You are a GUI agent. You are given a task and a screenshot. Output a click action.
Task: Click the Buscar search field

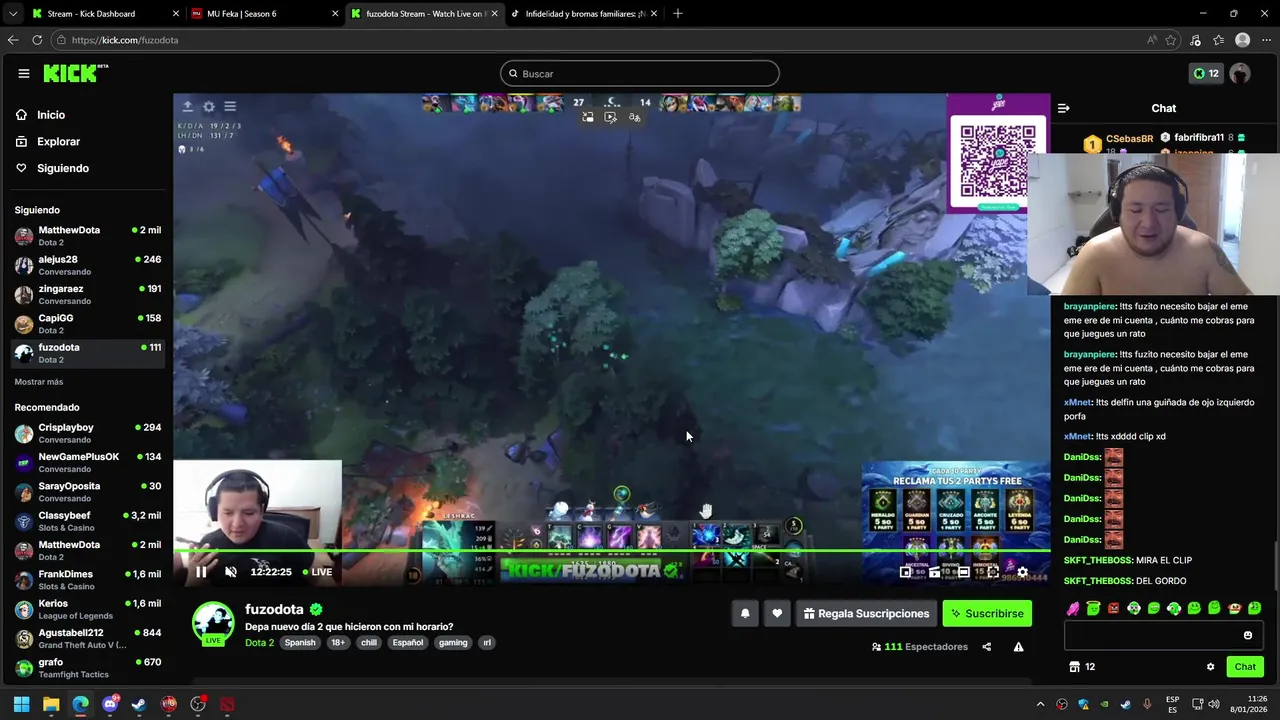click(640, 74)
